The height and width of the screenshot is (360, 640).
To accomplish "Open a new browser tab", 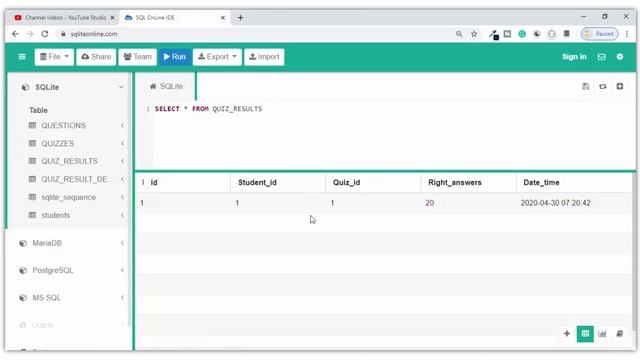I will pyautogui.click(x=240, y=18).
